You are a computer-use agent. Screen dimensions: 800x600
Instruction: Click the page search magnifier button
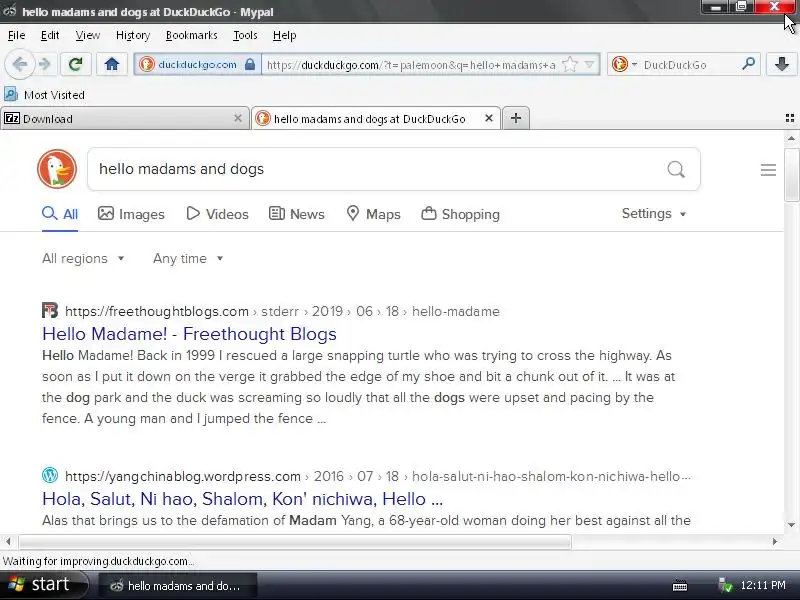click(x=676, y=169)
